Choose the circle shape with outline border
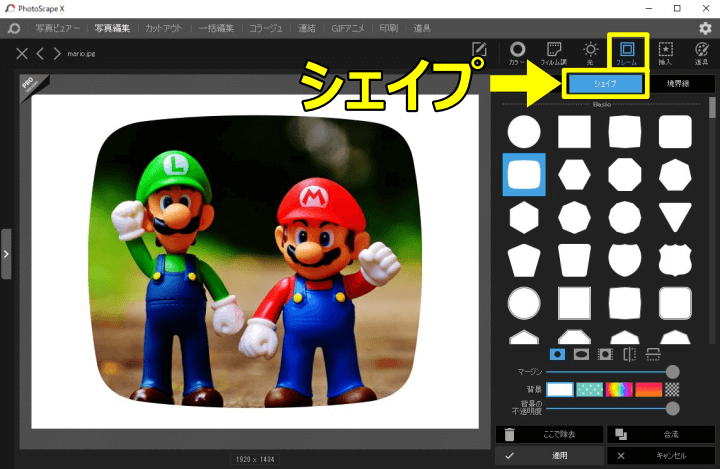 (524, 303)
